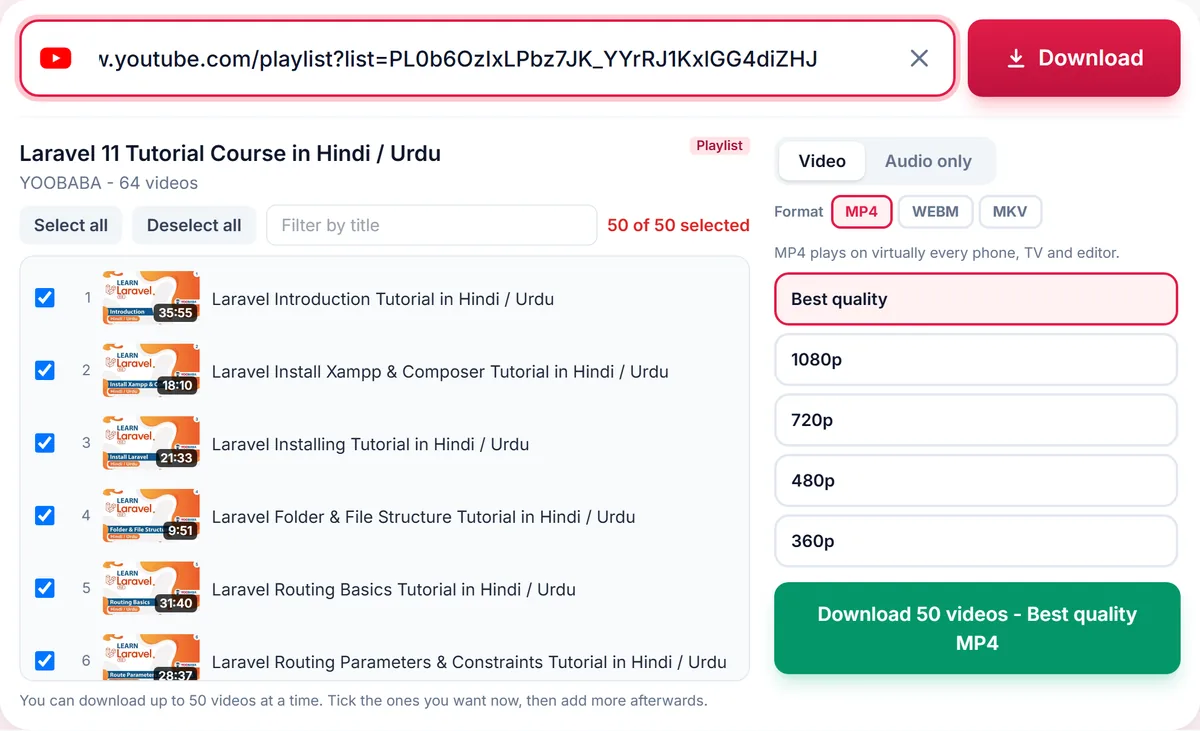Uncheck video 3 Laravel Installing checkbox
Image resolution: width=1200 pixels, height=731 pixels.
(45, 442)
